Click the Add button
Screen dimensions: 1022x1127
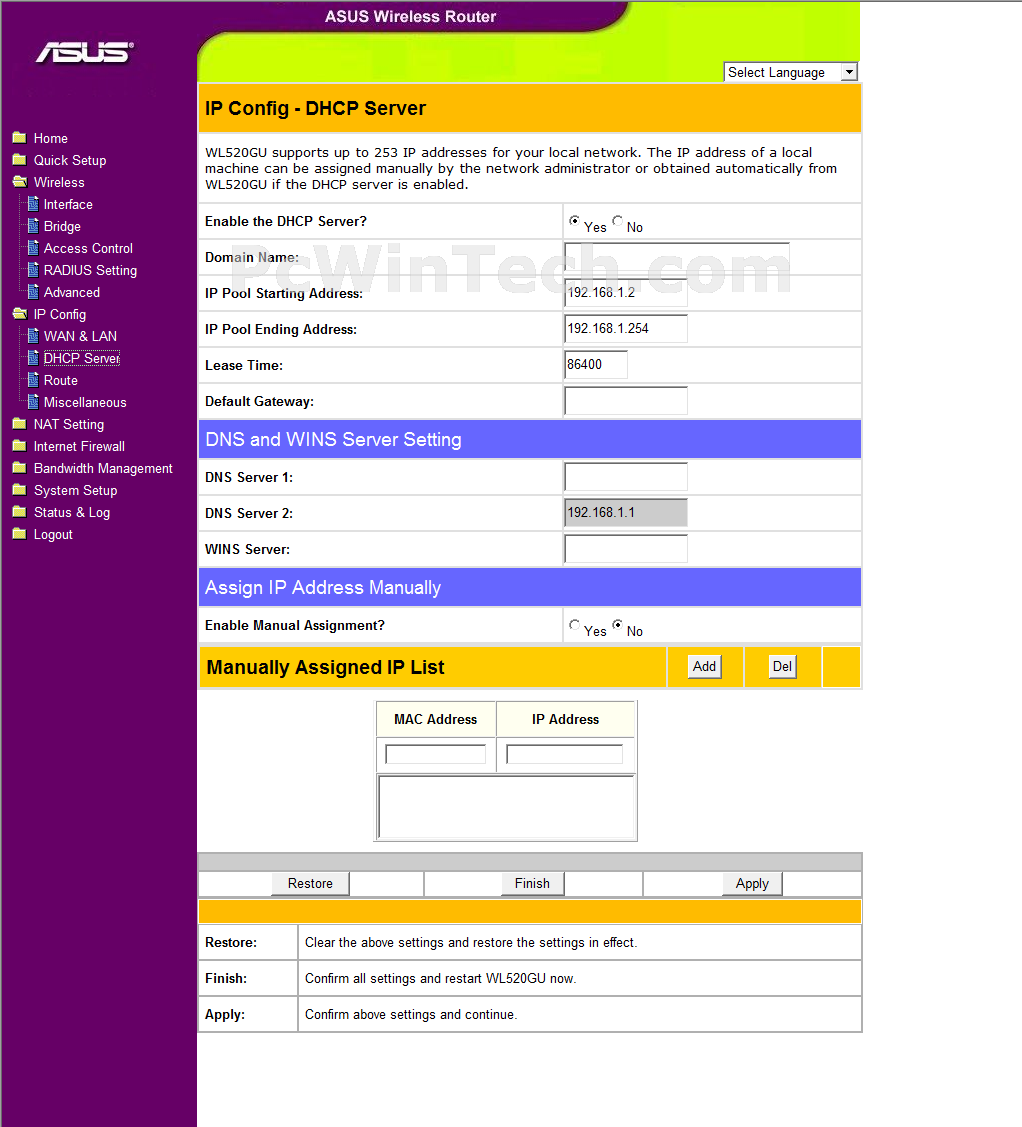pos(704,666)
